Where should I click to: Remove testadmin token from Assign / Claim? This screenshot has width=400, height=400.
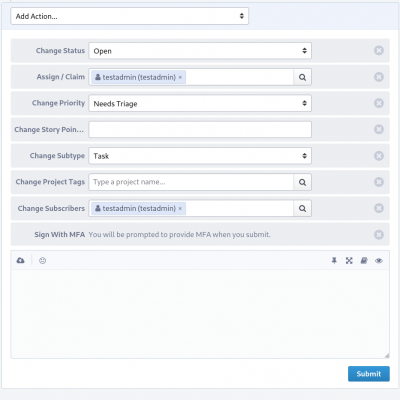180,77
